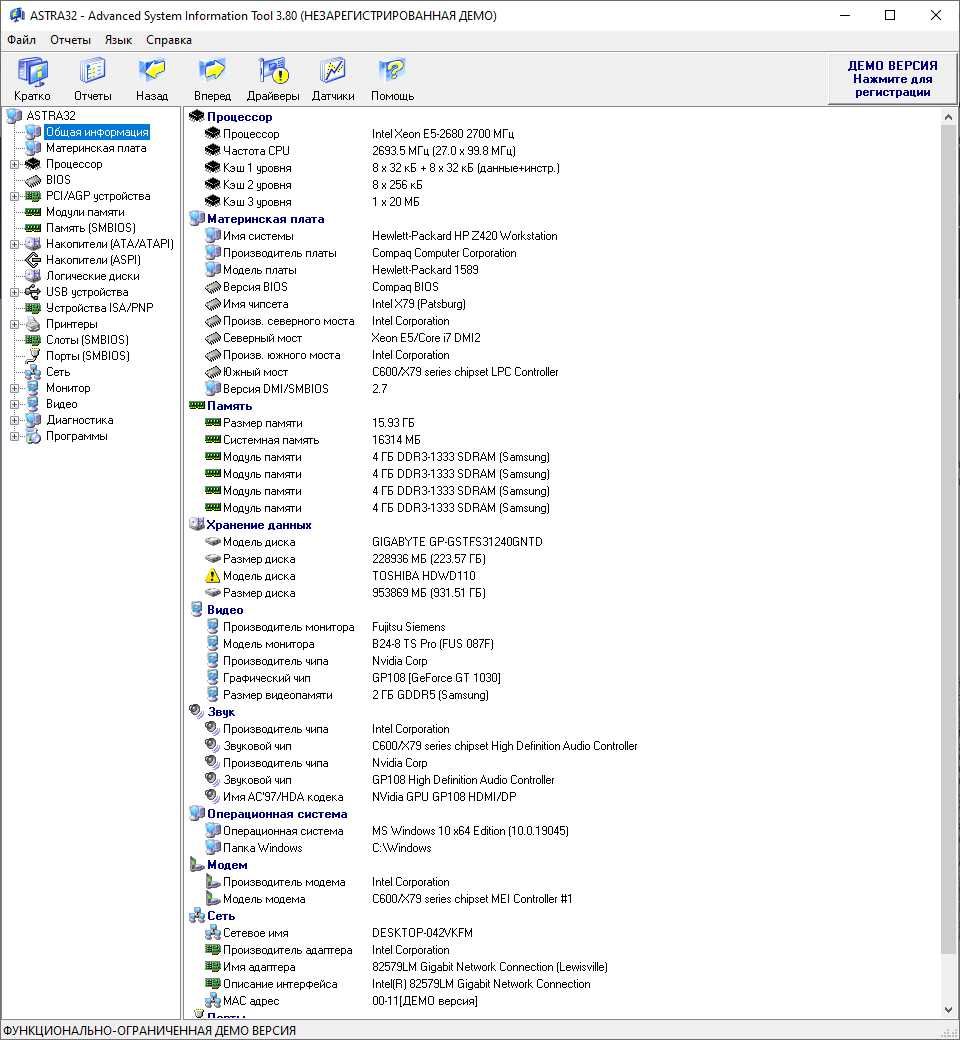
Task: Click the Версия DMI/SMBIOS row label
Action: pyautogui.click(x=275, y=389)
